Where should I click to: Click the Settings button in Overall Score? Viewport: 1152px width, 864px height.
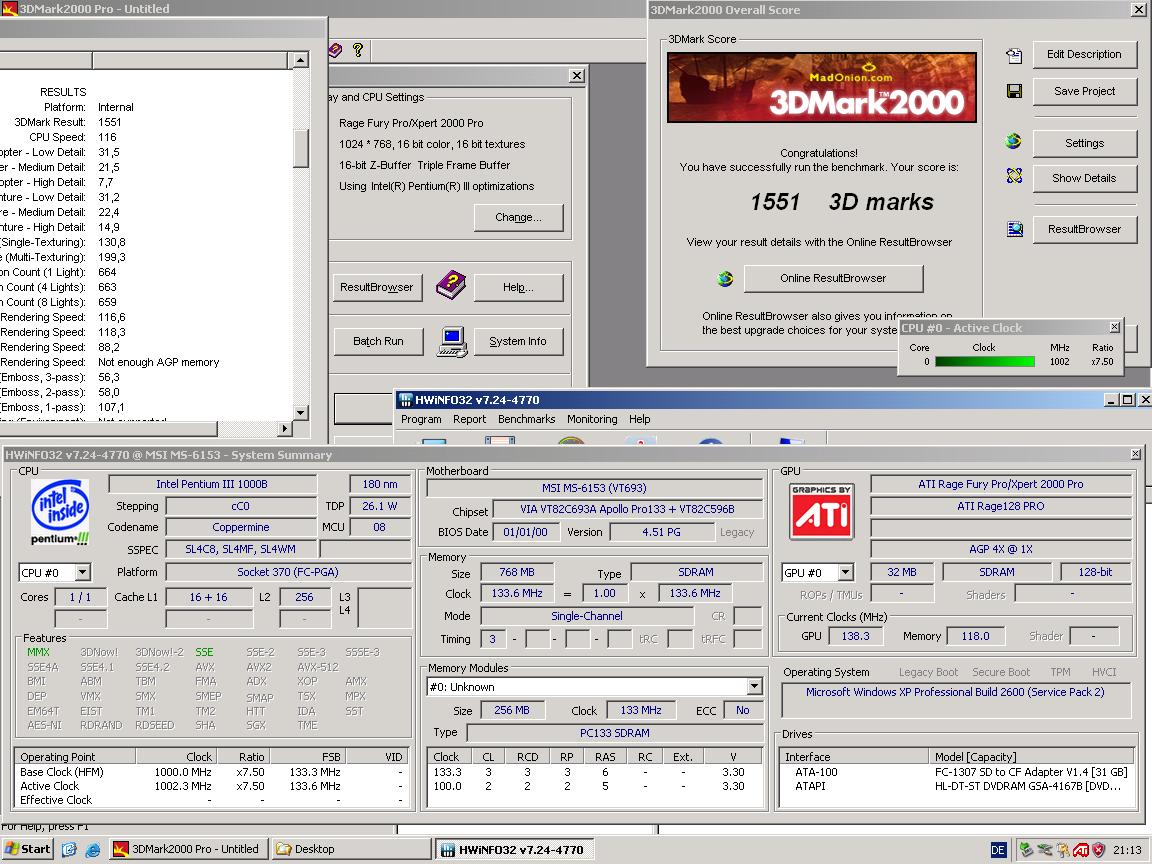(x=1084, y=143)
